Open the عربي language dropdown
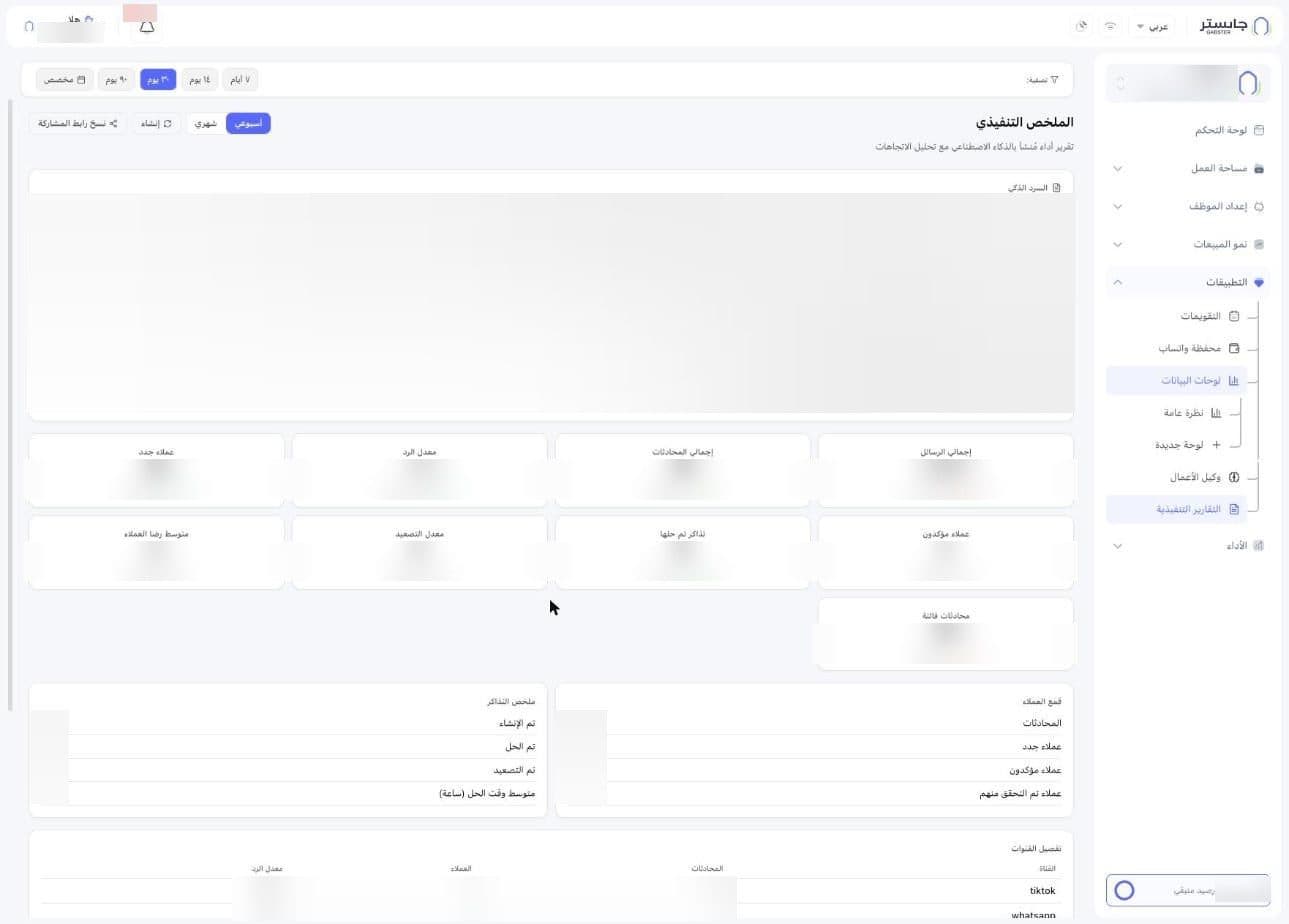Image resolution: width=1289 pixels, height=924 pixels. point(1152,27)
